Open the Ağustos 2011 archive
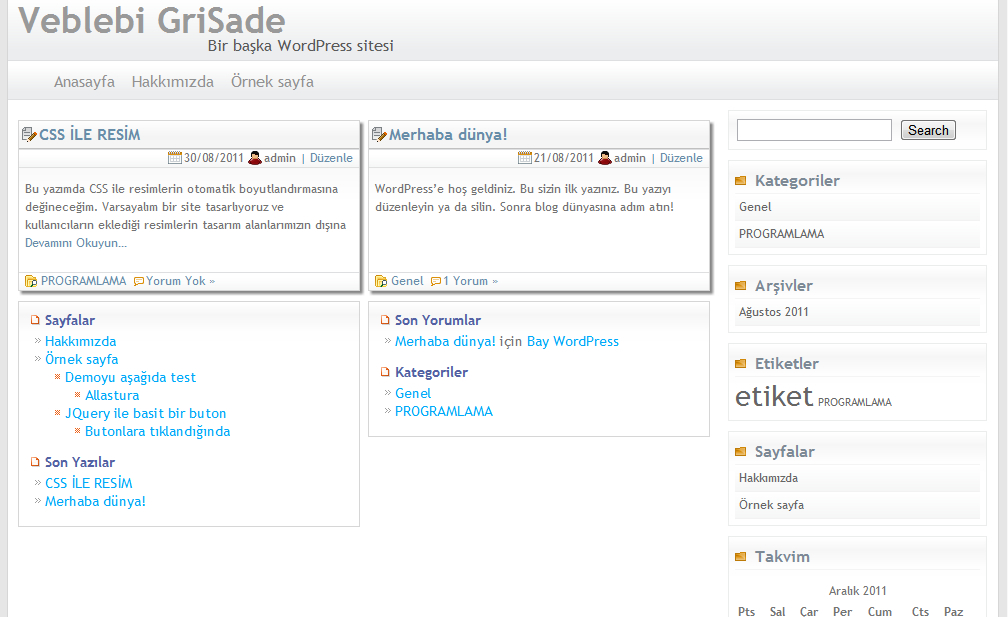The height and width of the screenshot is (617, 1008). point(773,312)
